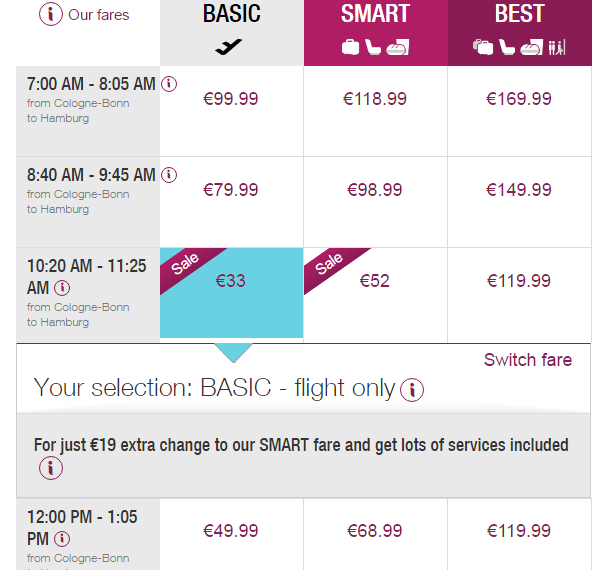Click info icon for 10:20 AM flight

pos(62,288)
